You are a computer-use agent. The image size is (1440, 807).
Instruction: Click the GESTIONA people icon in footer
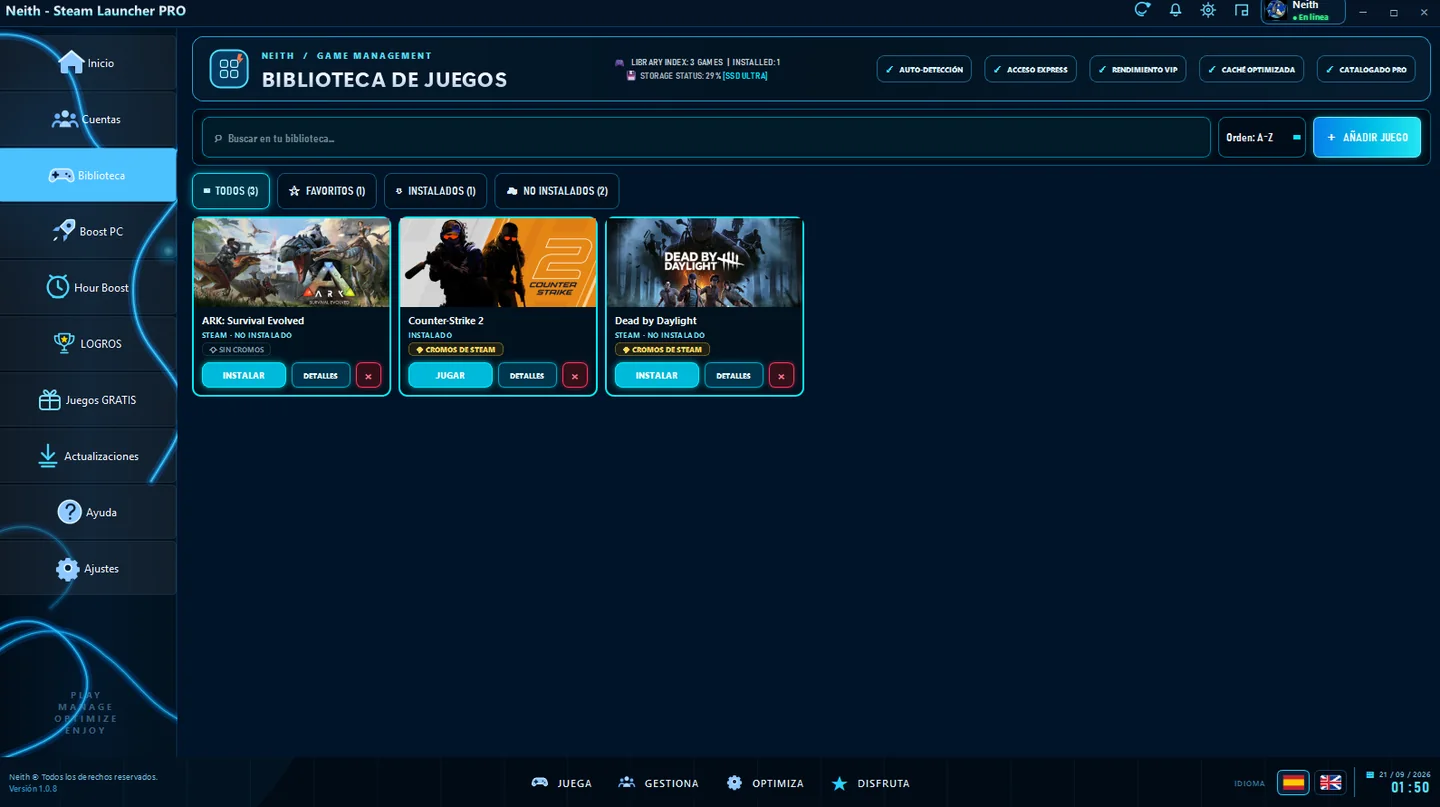[x=627, y=783]
